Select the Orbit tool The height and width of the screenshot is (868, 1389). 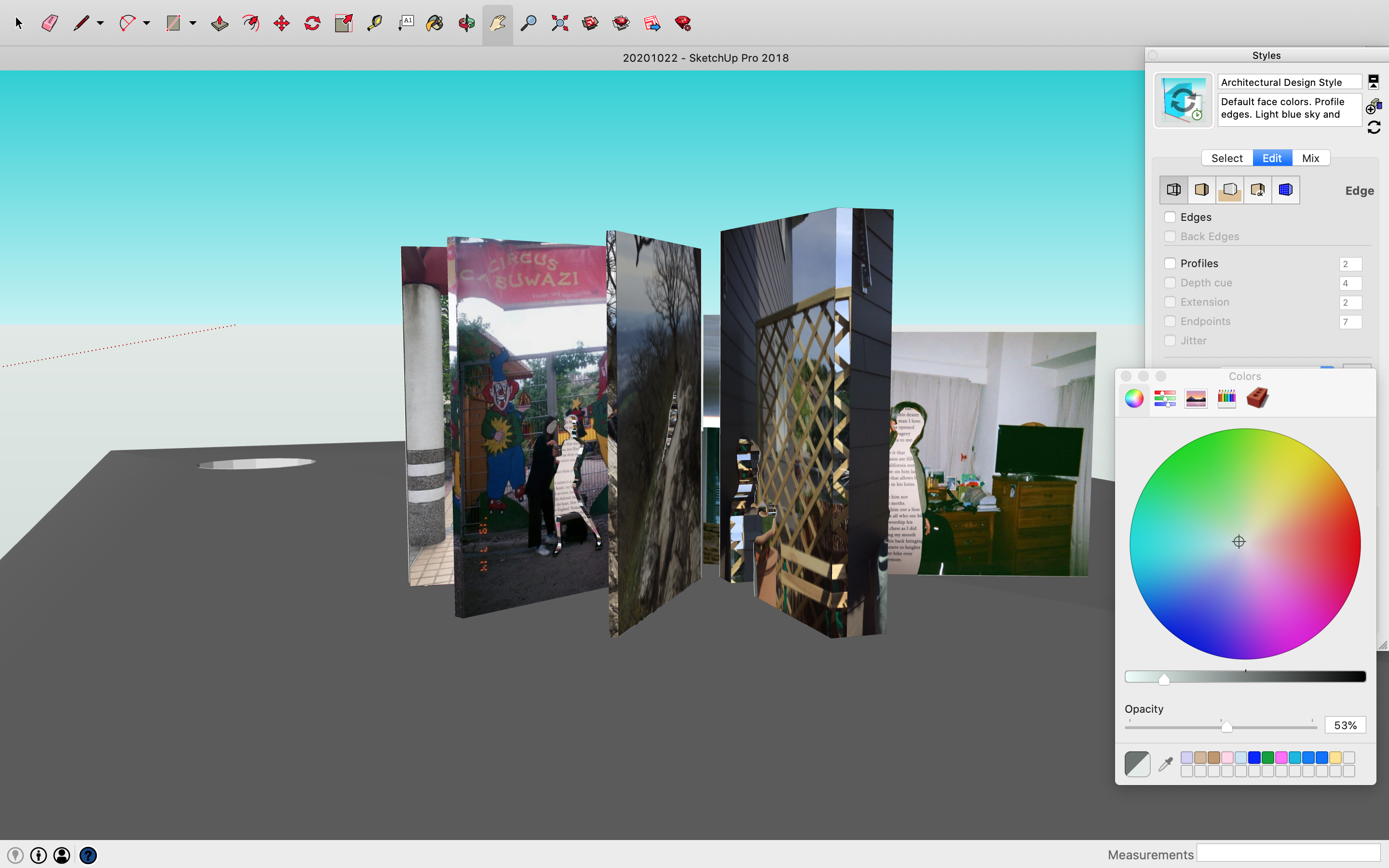pyautogui.click(x=466, y=23)
